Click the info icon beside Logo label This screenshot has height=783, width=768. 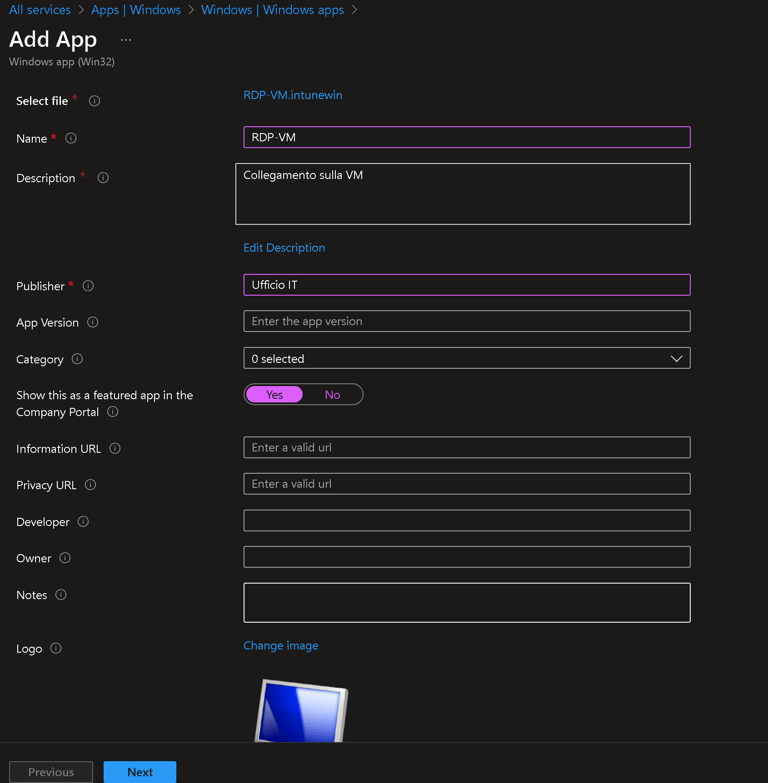56,648
